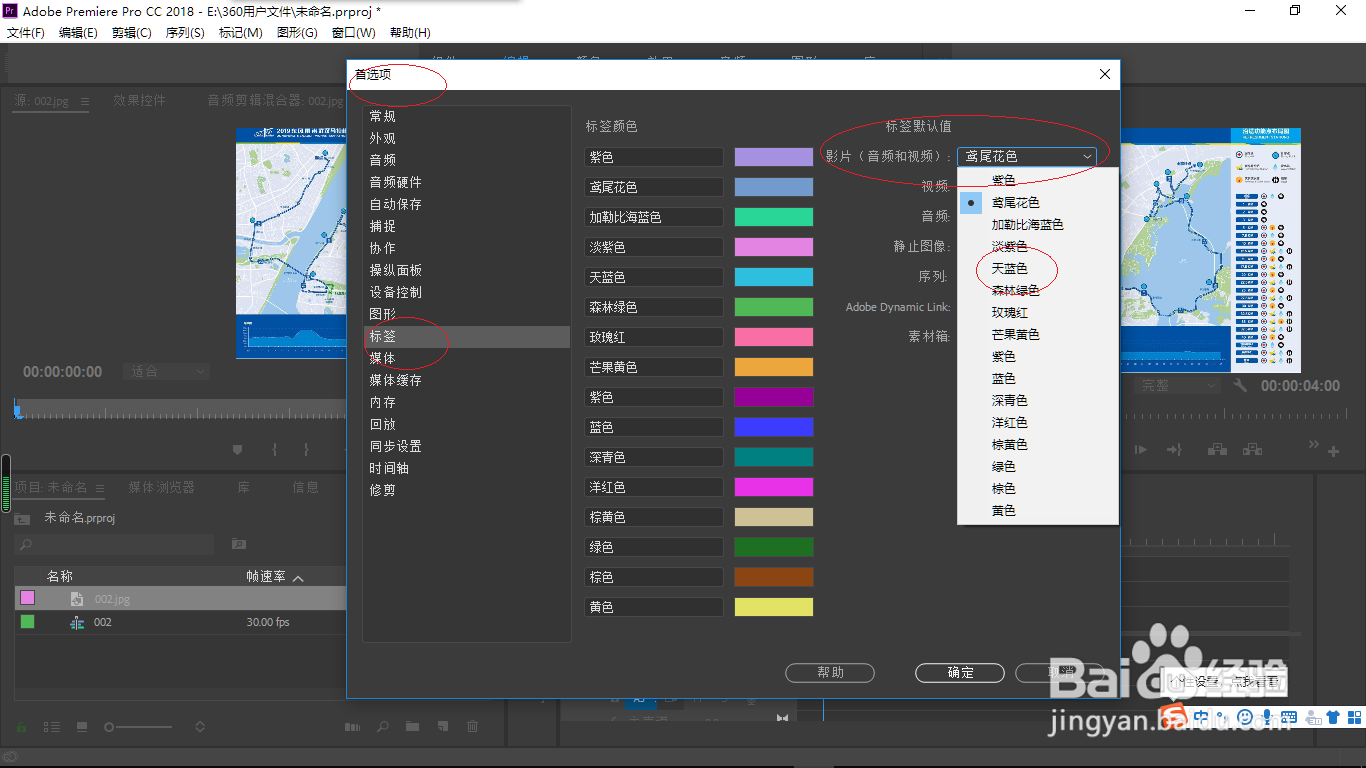Click the Mark Out brace icon

click(306, 450)
